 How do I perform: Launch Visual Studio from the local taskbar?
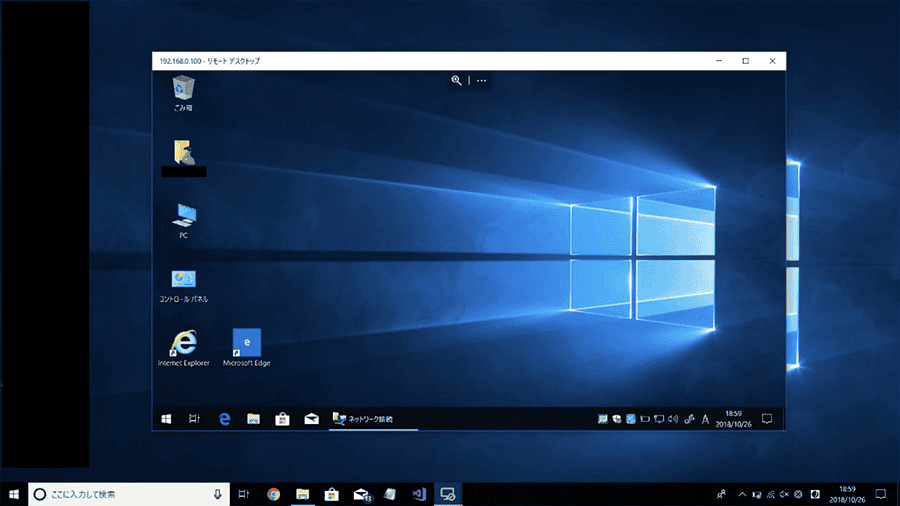(x=419, y=494)
